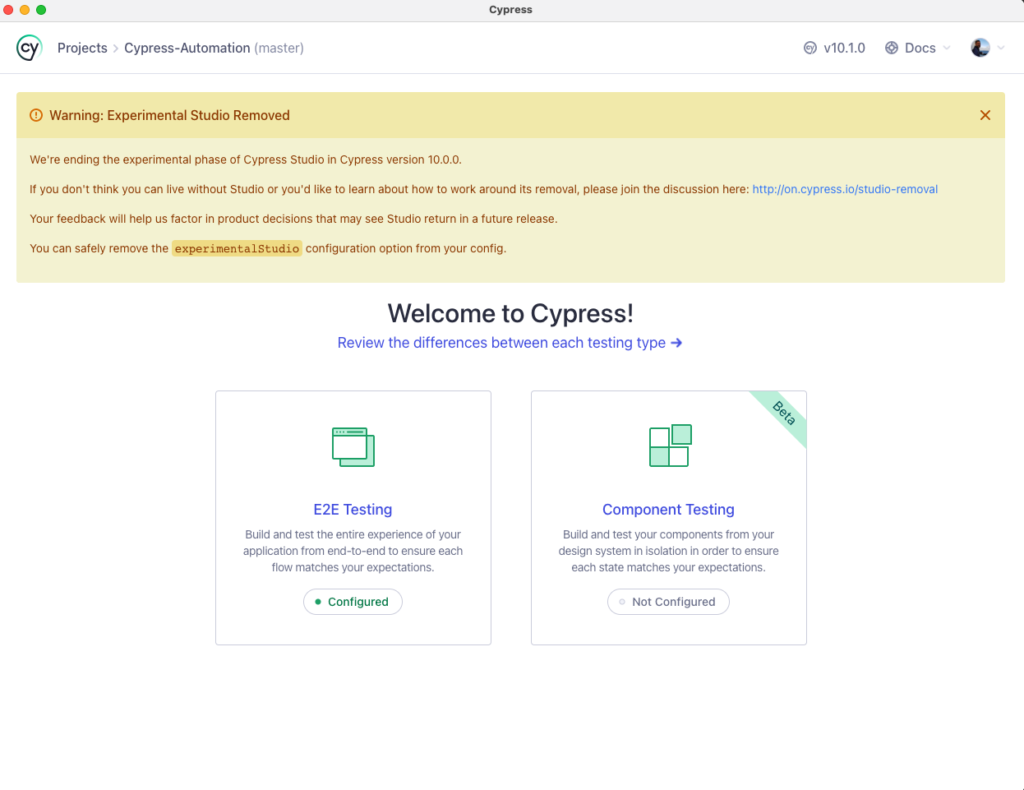Screen dimensions: 1024x790
Task: Select the Component Testing blocks icon
Action: [x=668, y=446]
